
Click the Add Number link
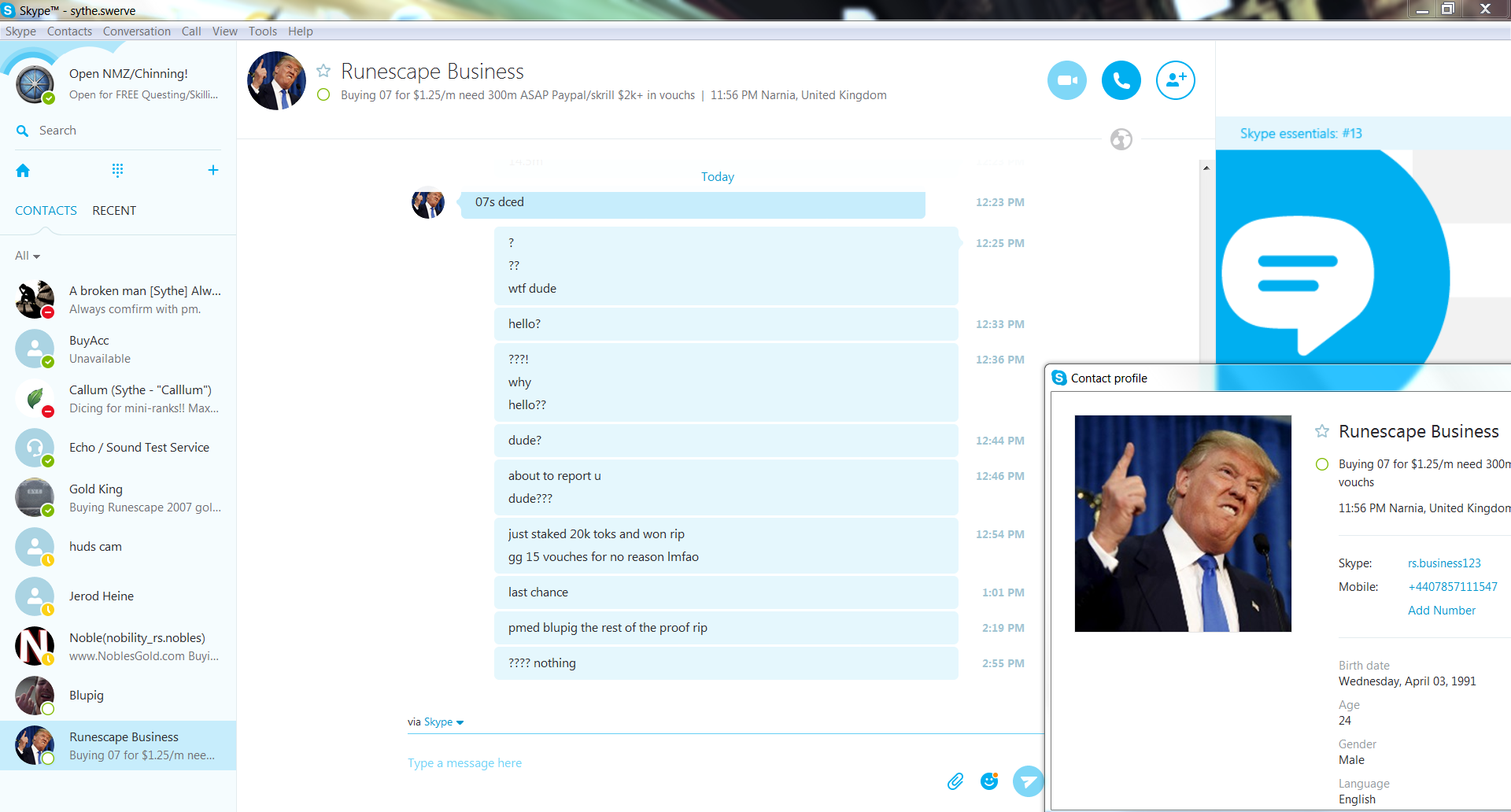(x=1442, y=611)
